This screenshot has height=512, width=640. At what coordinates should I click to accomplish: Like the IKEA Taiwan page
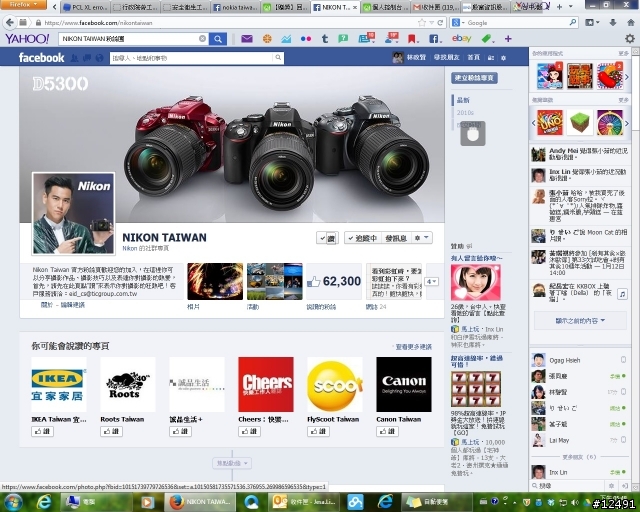[42, 431]
